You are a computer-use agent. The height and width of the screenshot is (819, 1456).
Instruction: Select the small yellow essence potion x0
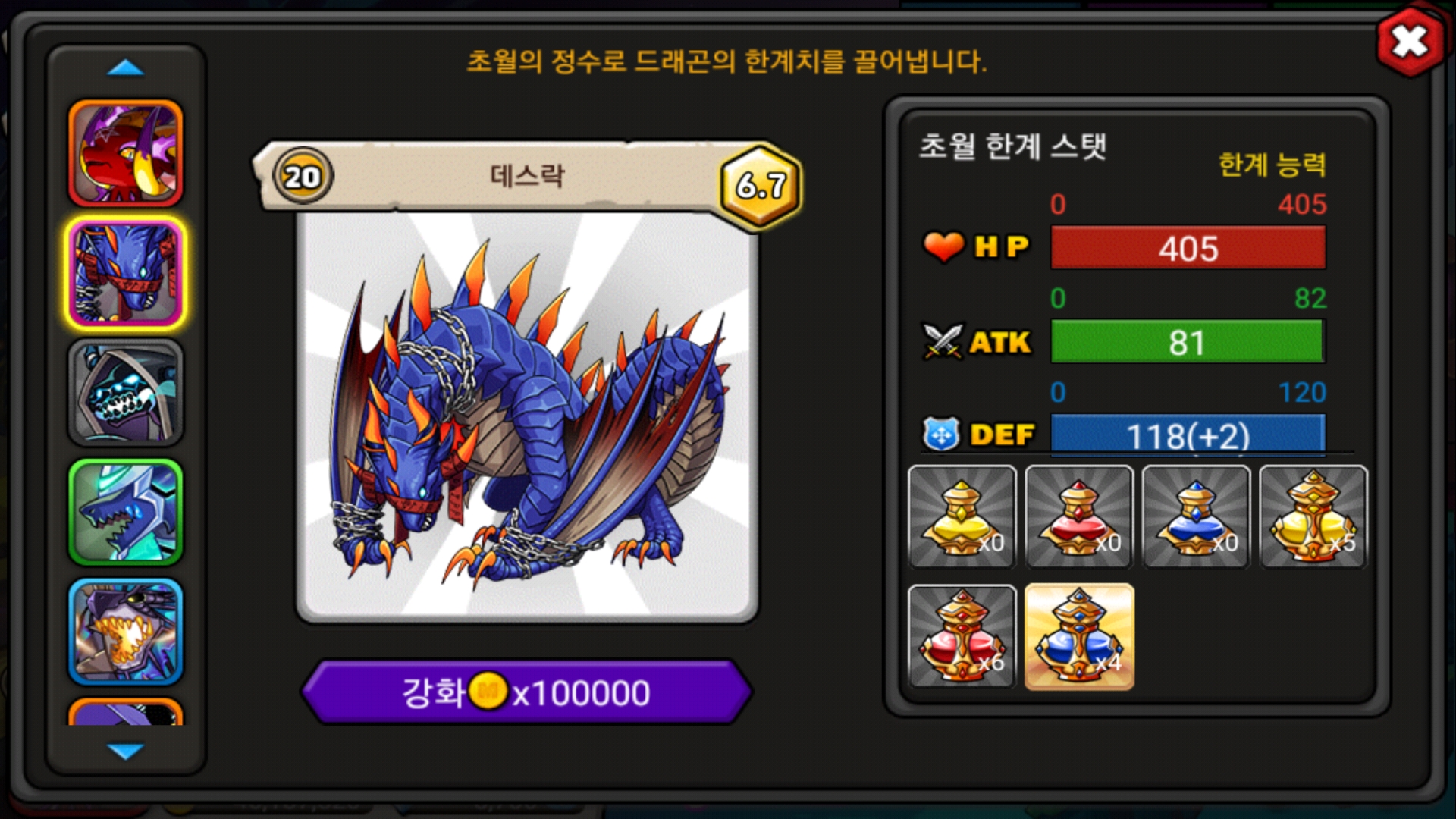[962, 516]
